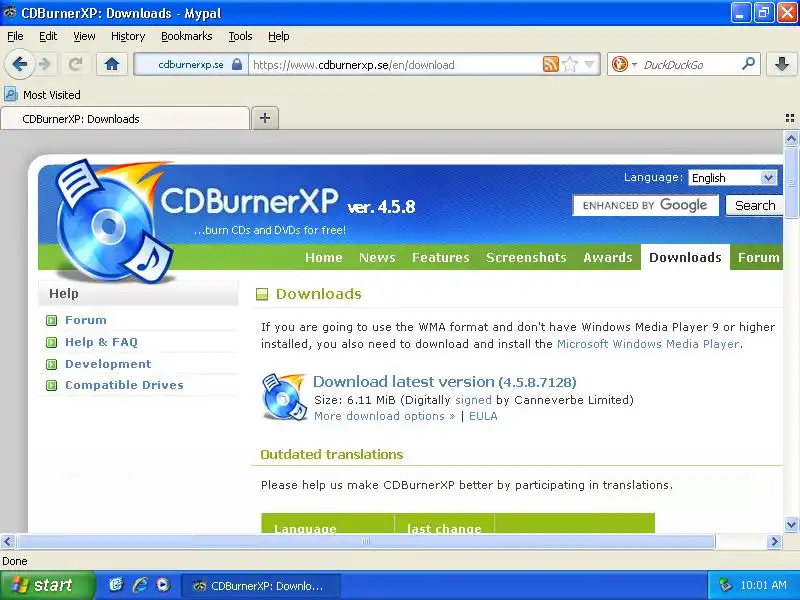The height and width of the screenshot is (600, 800).
Task: Open Compatible Drives sidebar link
Action: (124, 385)
